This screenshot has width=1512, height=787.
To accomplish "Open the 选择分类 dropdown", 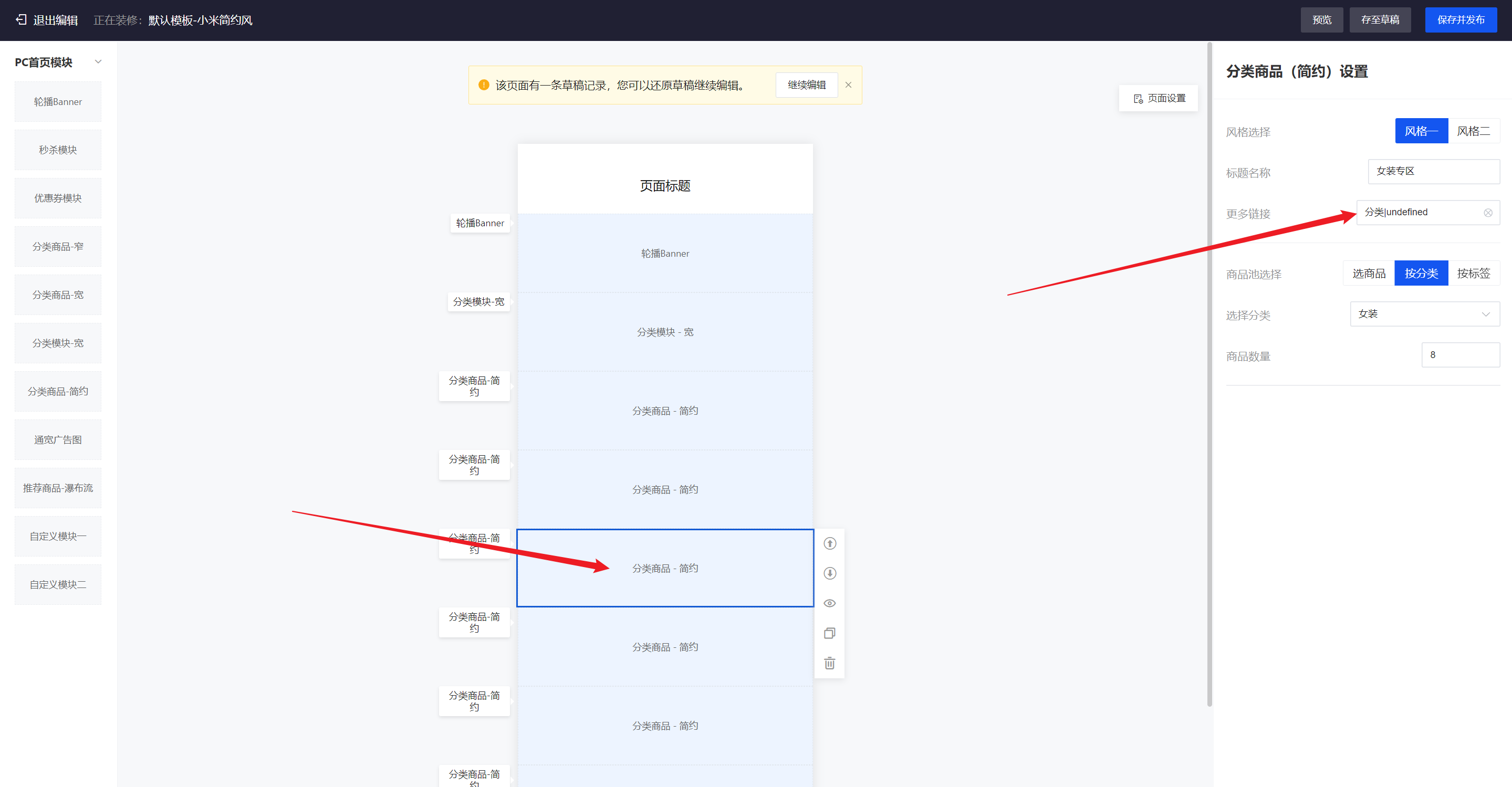I will (x=1424, y=314).
